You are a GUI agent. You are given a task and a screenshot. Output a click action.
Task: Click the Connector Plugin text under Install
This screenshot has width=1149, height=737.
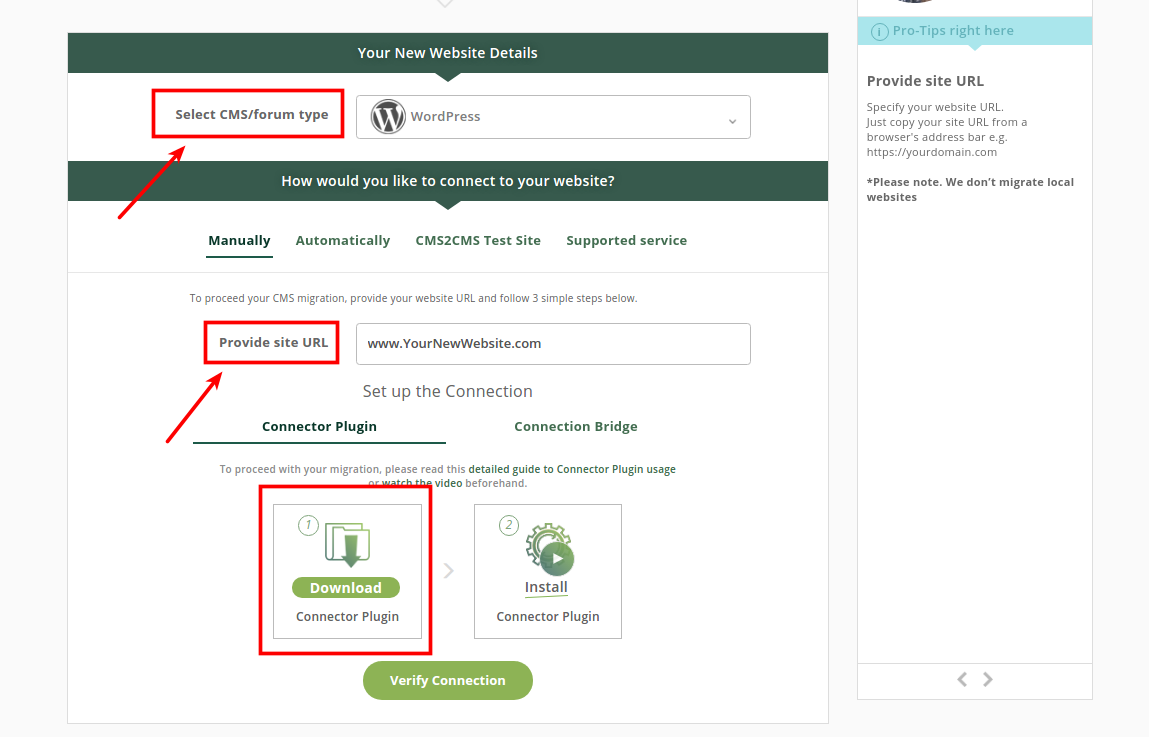coord(548,617)
